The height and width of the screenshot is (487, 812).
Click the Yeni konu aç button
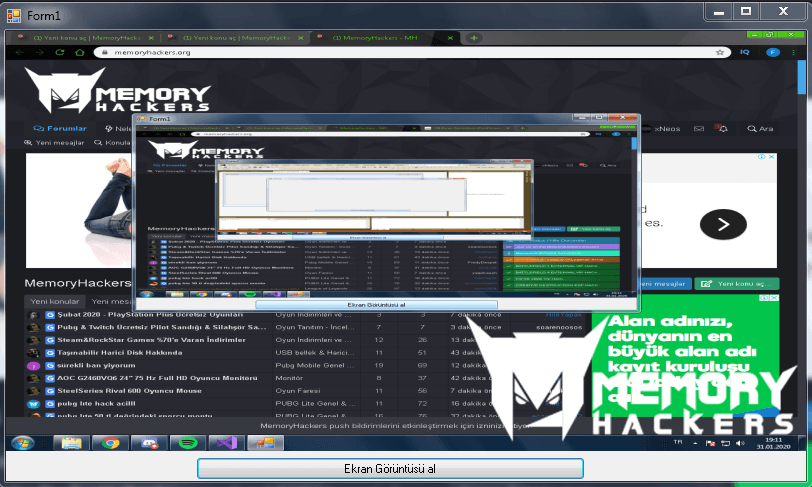[x=737, y=284]
